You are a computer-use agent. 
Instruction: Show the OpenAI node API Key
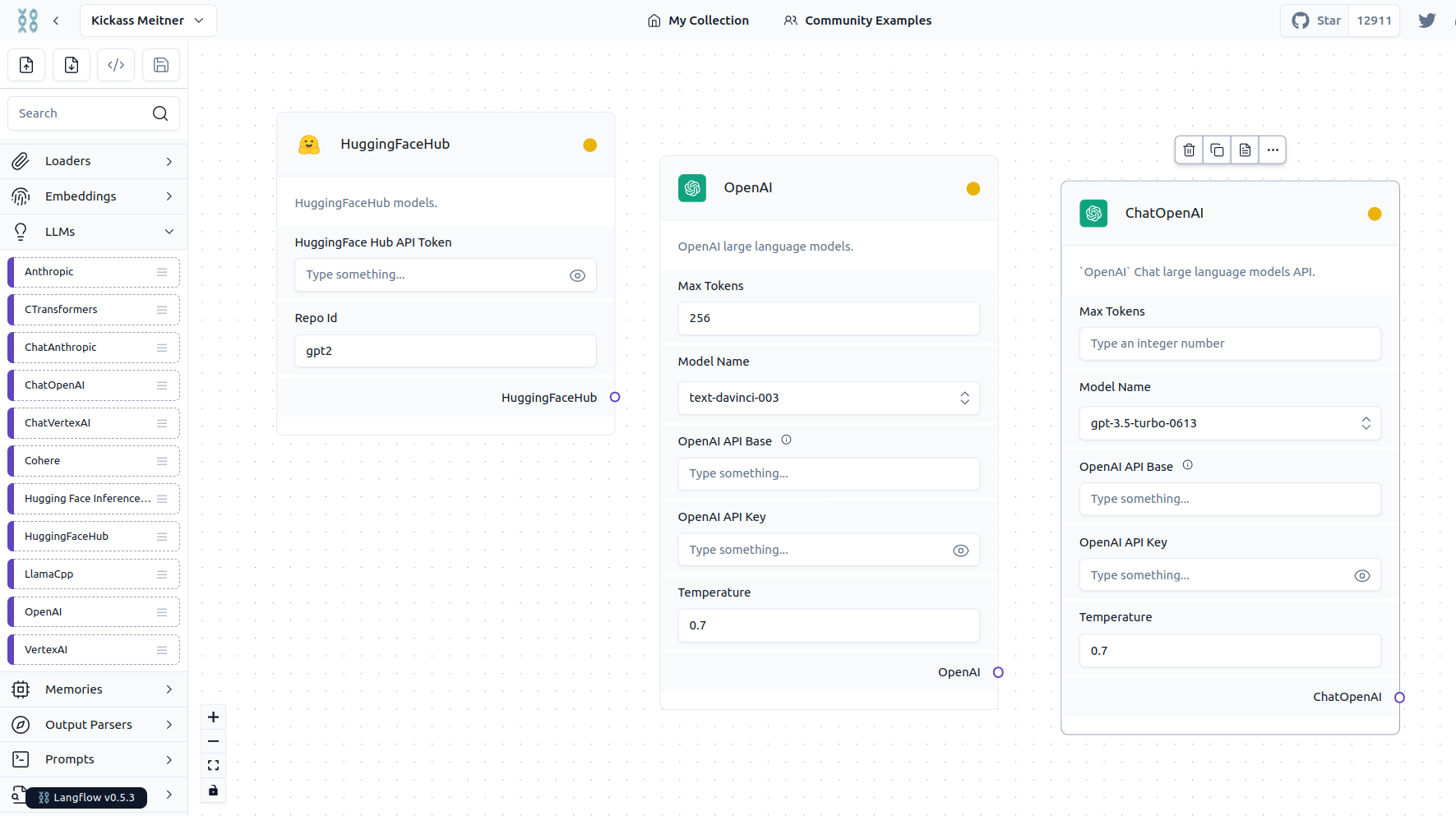tap(960, 551)
